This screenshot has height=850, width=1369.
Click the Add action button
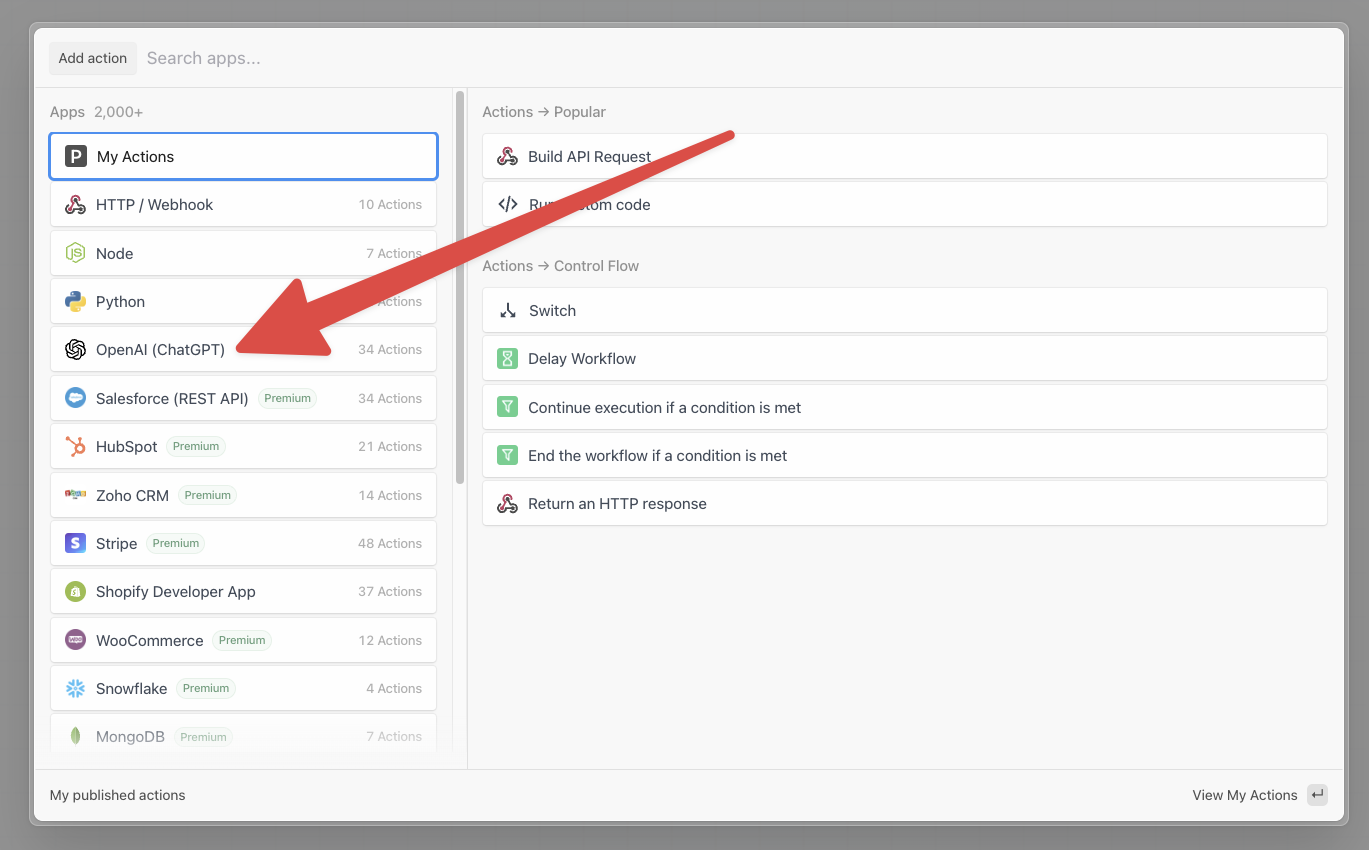click(x=93, y=58)
